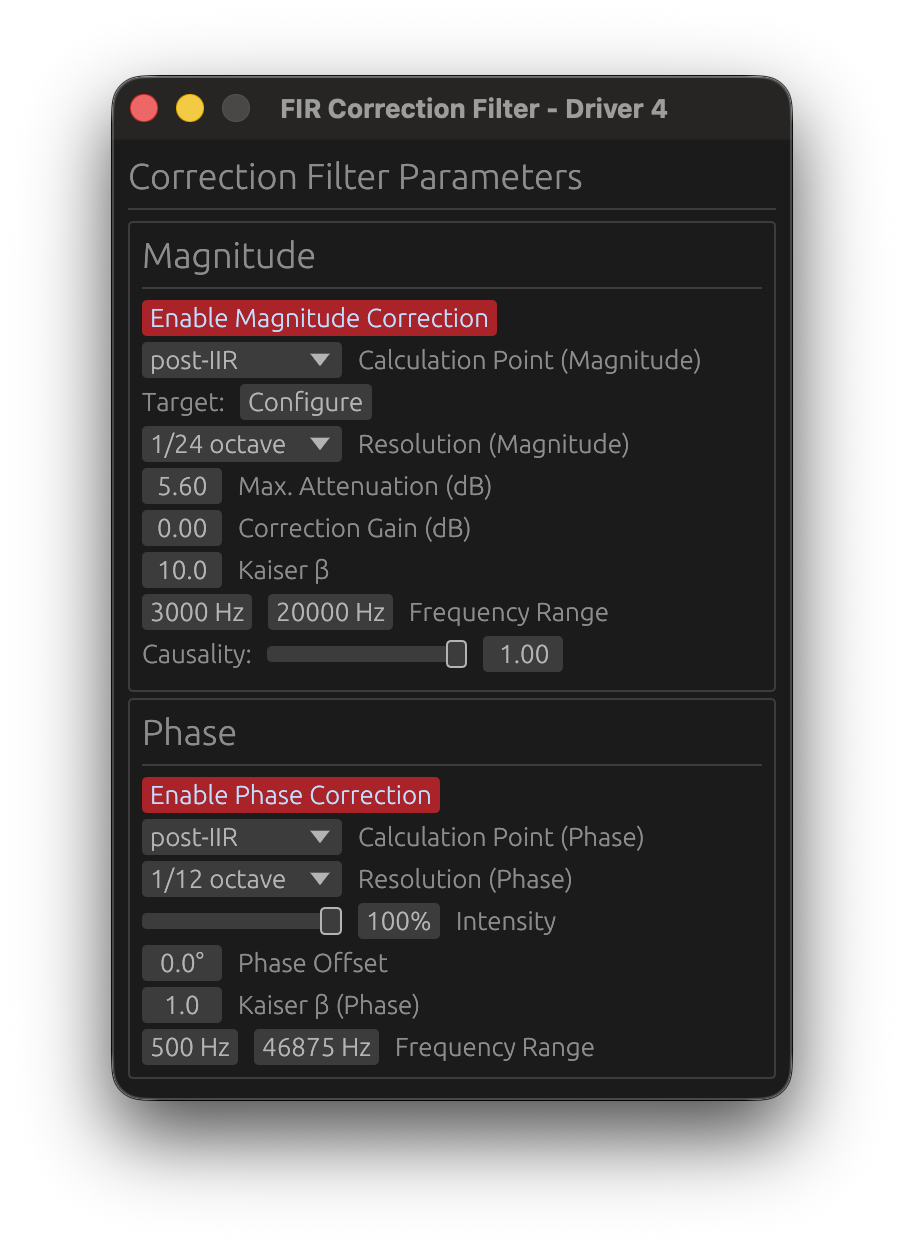Select the Kaiser β field showing 10.0

click(x=181, y=570)
